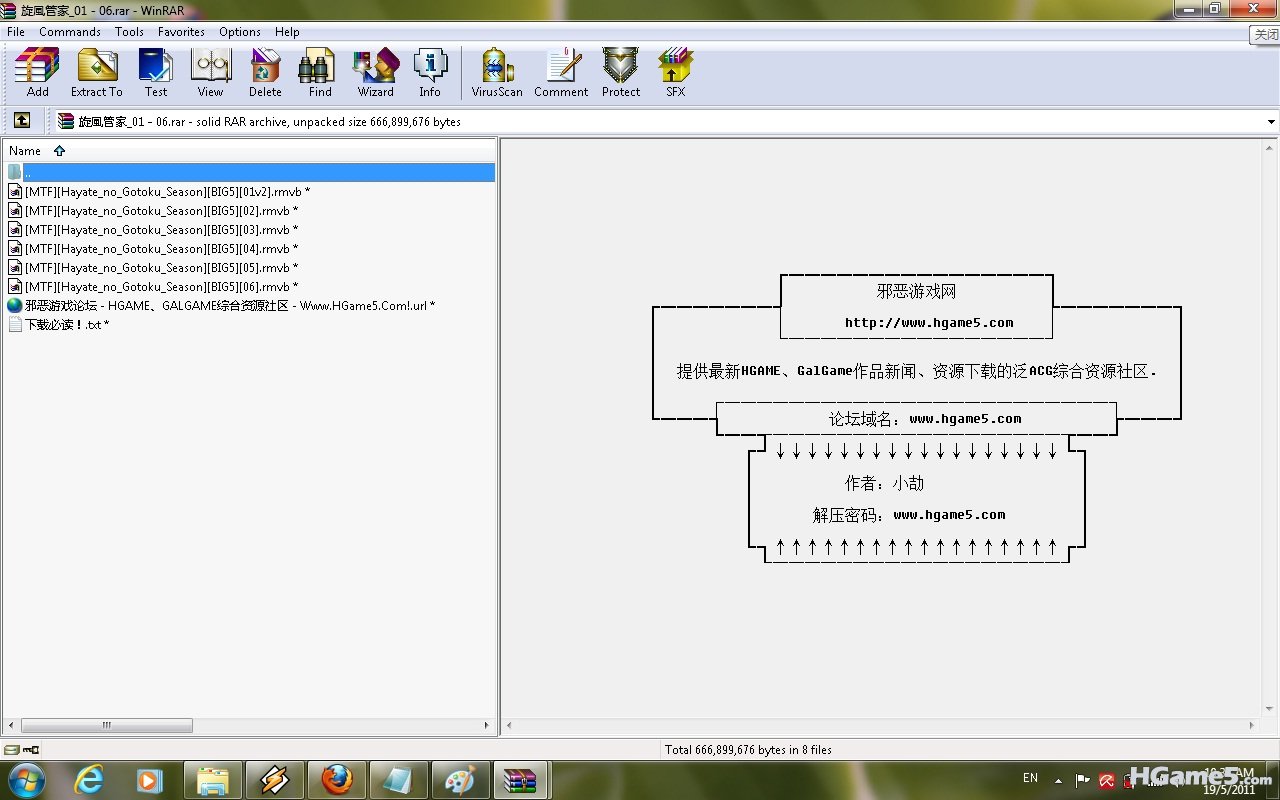The image size is (1280, 800).
Task: Open the Find files tool
Action: [320, 72]
